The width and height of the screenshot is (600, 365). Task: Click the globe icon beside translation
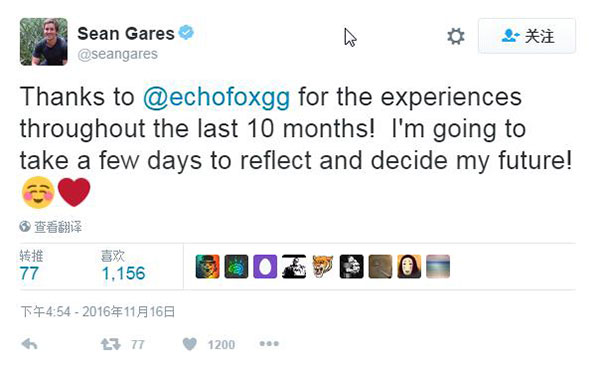coord(25,226)
